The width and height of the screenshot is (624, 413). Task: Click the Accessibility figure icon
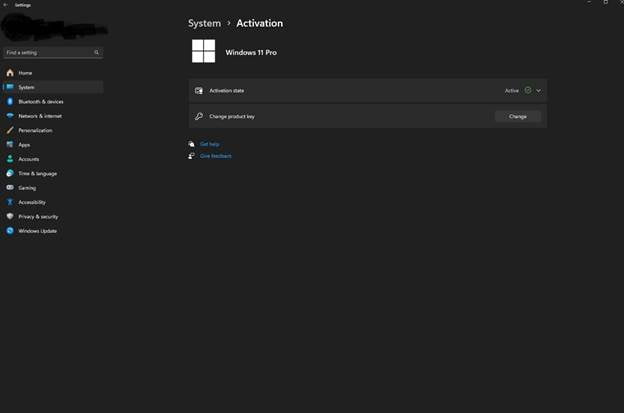[x=10, y=202]
